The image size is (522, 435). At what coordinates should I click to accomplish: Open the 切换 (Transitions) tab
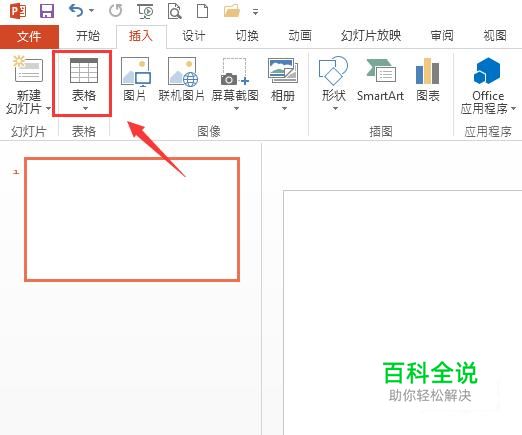(x=247, y=36)
